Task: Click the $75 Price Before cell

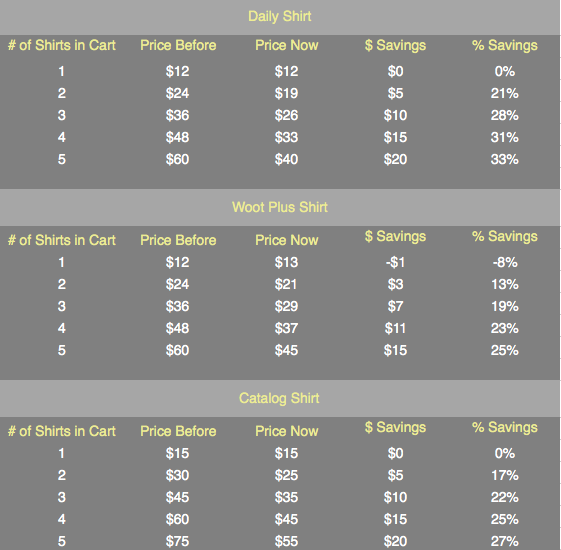Action: point(177,541)
